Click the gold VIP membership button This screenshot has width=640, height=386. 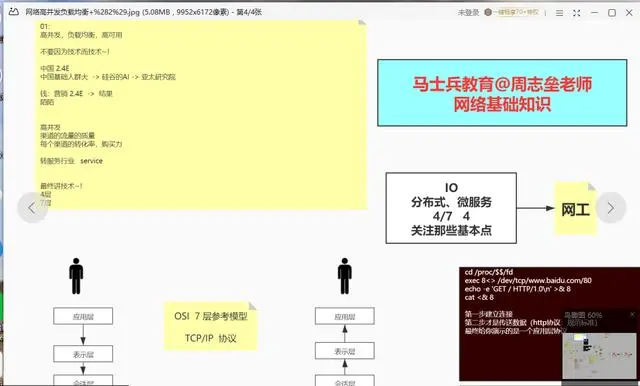pyautogui.click(x=511, y=12)
